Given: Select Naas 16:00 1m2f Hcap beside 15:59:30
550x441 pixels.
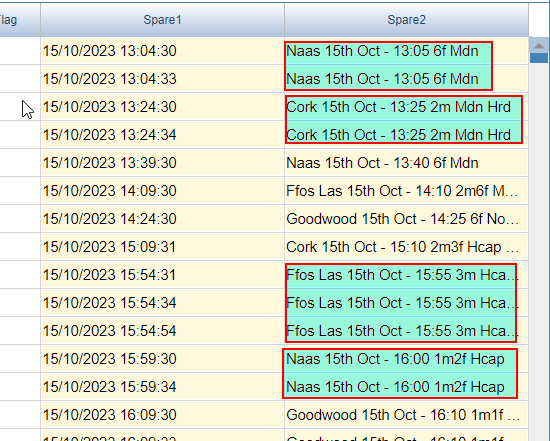Looking at the screenshot, I should click(406, 359).
